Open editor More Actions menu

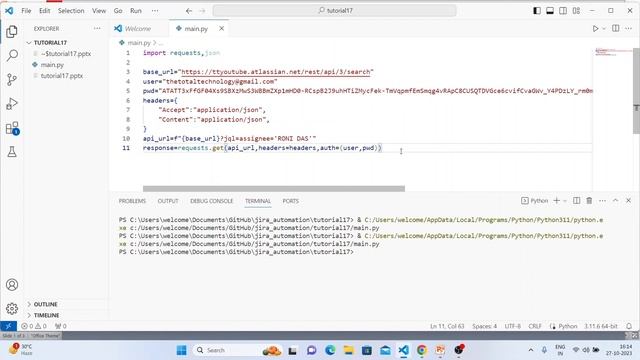click(628, 28)
